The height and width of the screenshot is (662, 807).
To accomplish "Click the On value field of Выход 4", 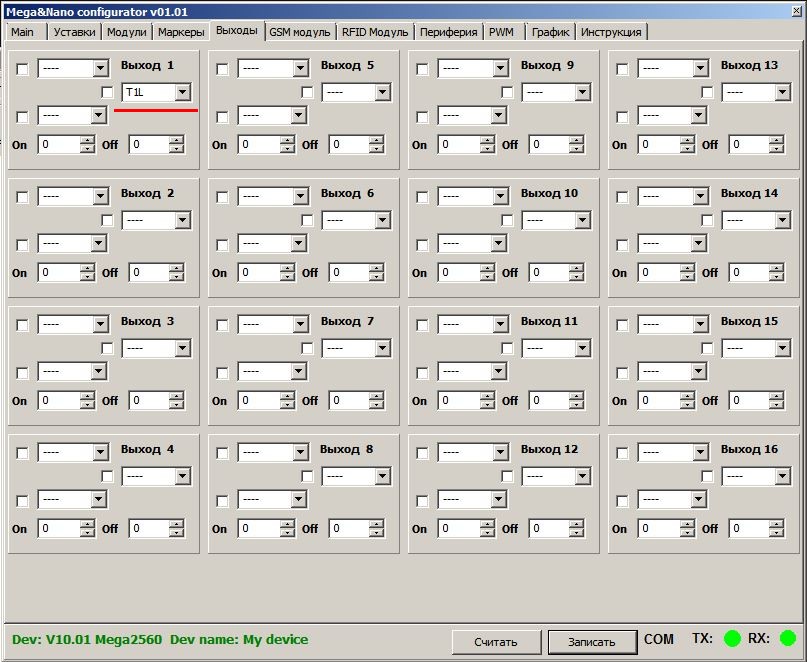I will pos(59,529).
